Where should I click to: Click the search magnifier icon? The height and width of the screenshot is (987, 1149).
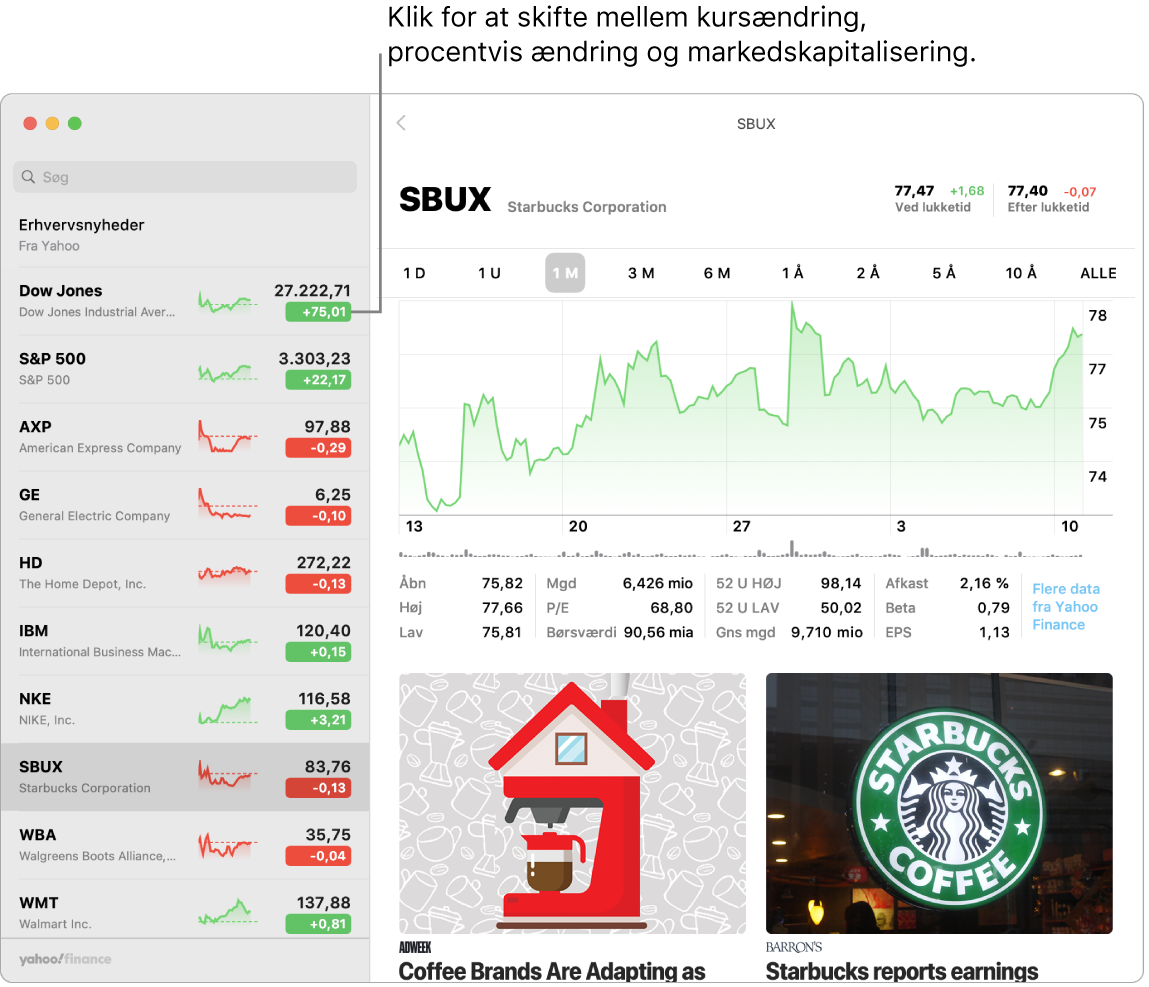(28, 177)
